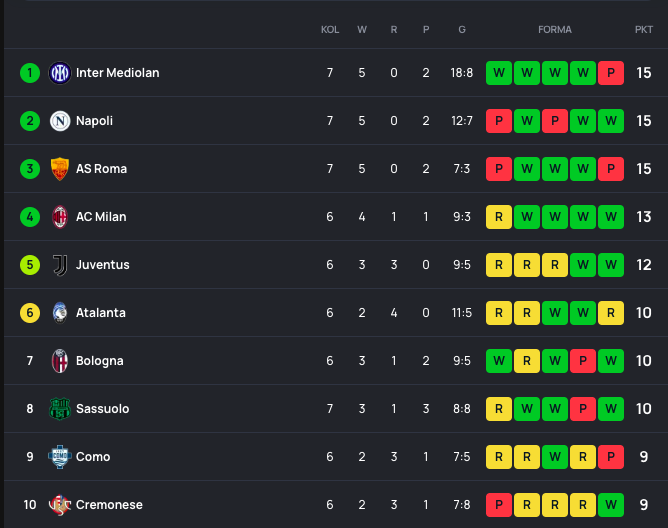Screen dimensions: 668x528
Task: Sort table by PKT column header
Action: (x=643, y=30)
